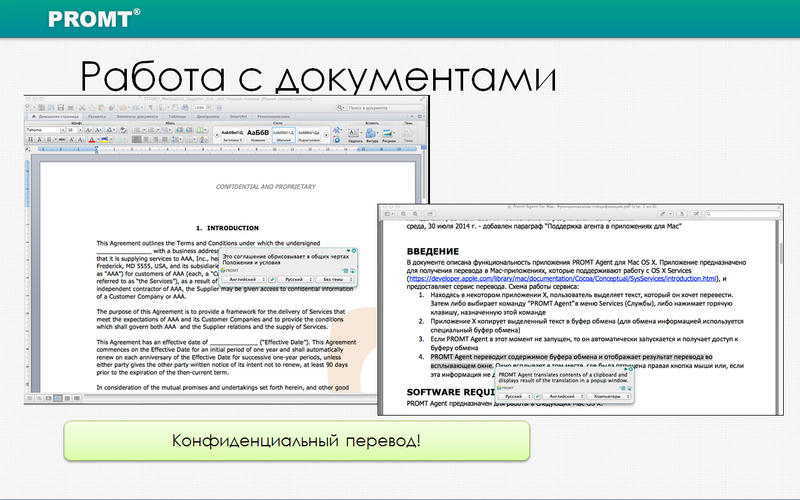Switch to the Таблицы ribbon tab

click(x=177, y=116)
